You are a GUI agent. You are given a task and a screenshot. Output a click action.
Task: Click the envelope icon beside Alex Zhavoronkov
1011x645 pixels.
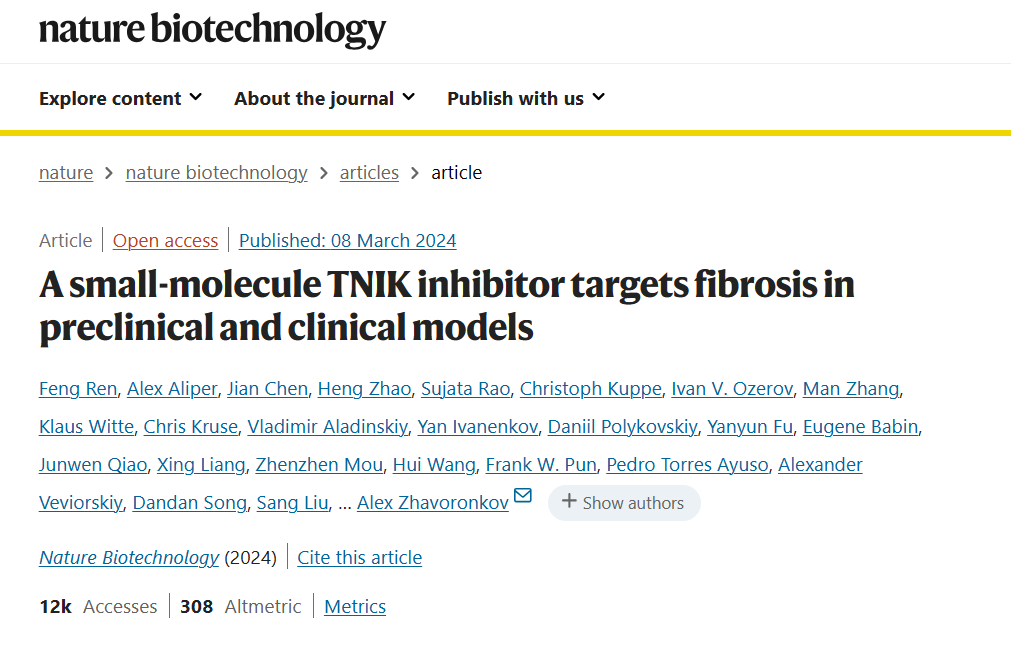point(522,496)
